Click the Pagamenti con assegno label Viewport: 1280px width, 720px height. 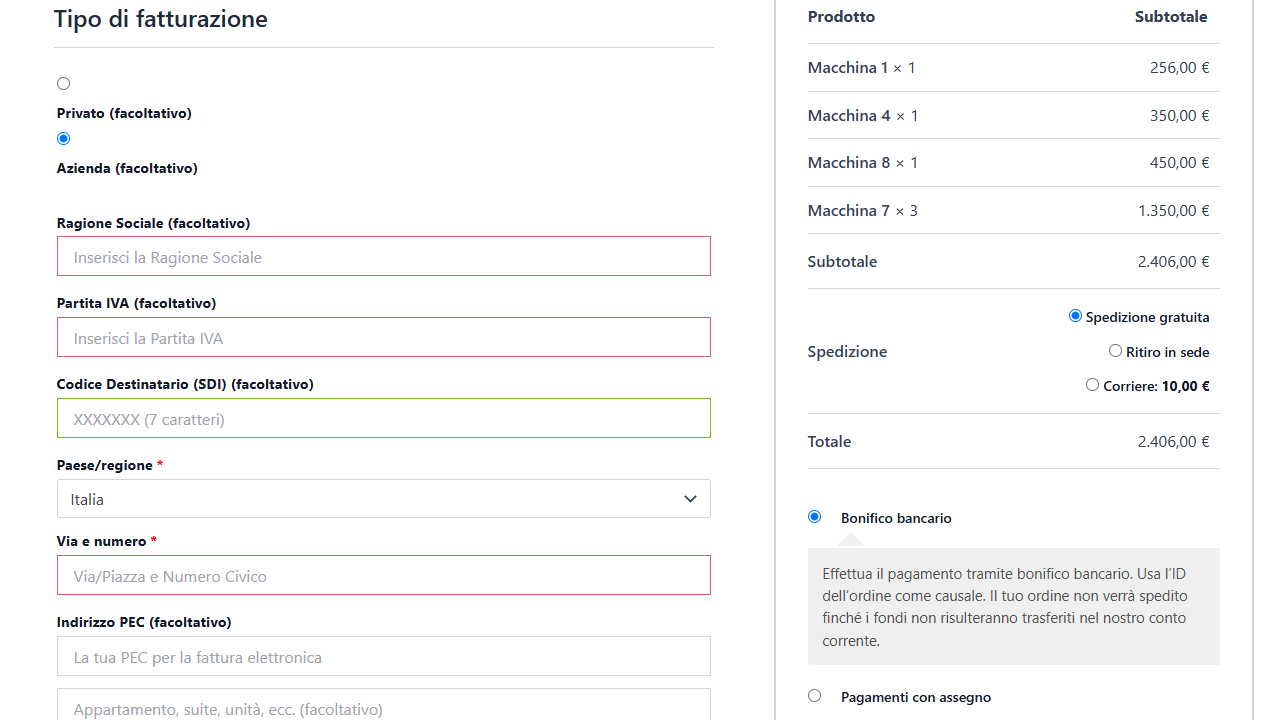916,698
